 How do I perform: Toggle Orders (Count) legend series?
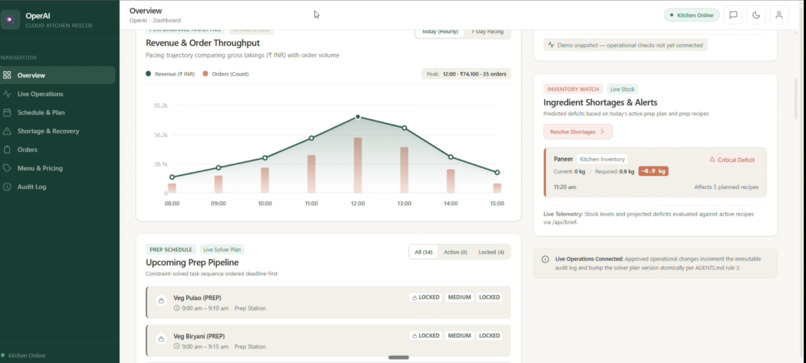(226, 74)
